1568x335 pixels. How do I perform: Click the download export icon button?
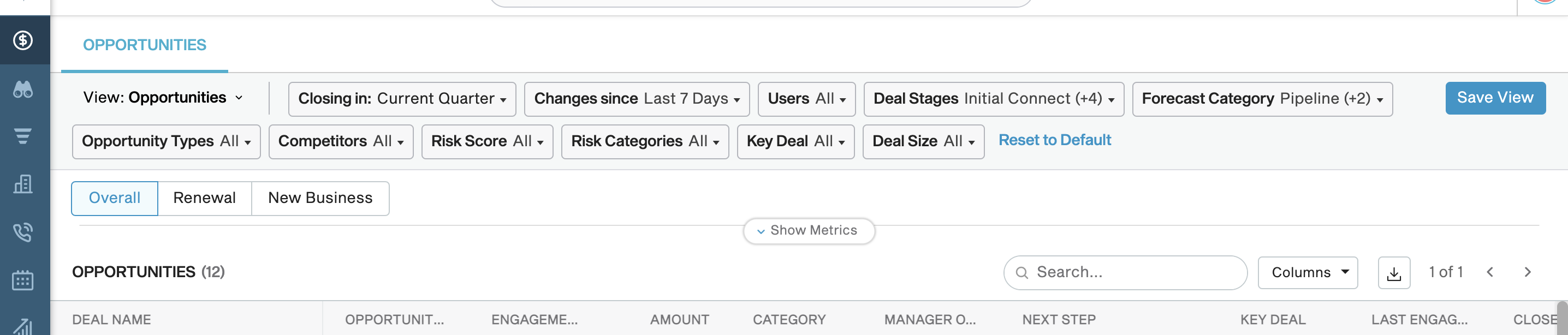[x=1394, y=273]
